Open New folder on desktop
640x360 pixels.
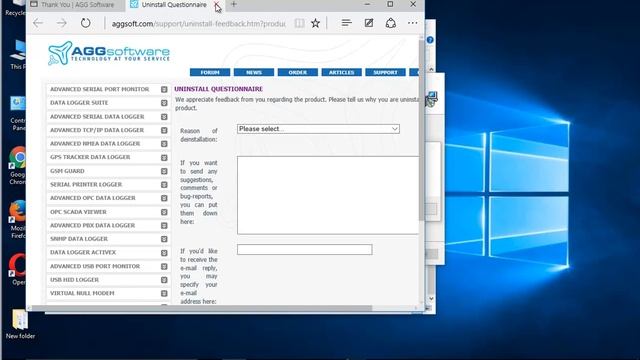point(20,324)
